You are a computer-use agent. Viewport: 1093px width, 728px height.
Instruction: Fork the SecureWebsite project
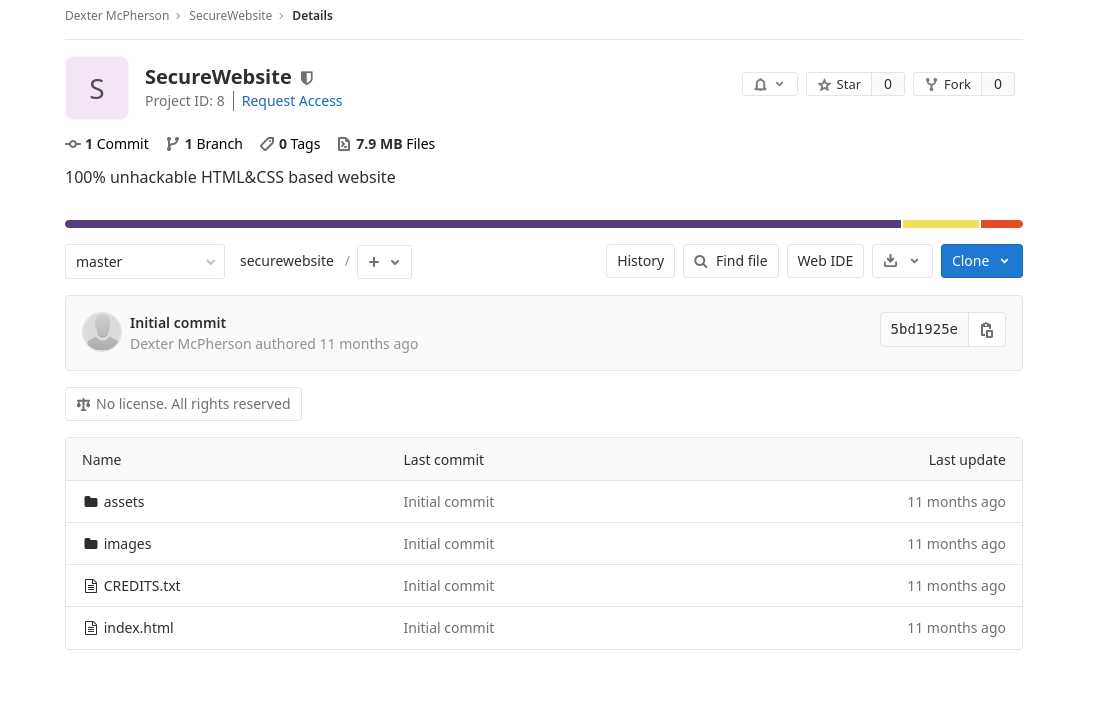(x=947, y=84)
